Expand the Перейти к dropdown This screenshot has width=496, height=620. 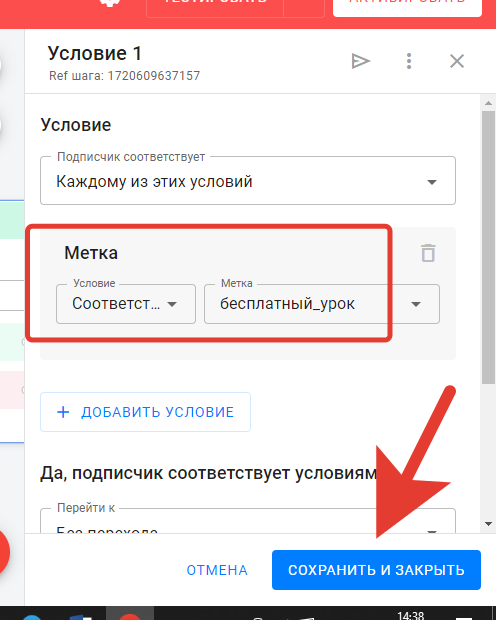(248, 521)
